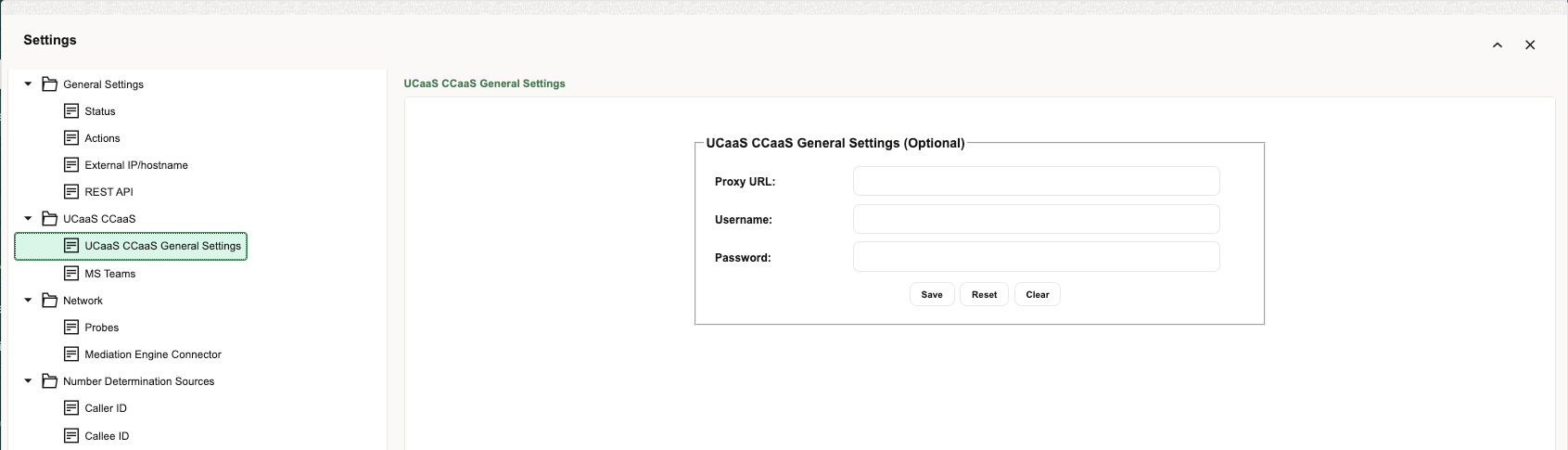Image resolution: width=1568 pixels, height=450 pixels.
Task: Click the Clear button
Action: (x=1037, y=295)
